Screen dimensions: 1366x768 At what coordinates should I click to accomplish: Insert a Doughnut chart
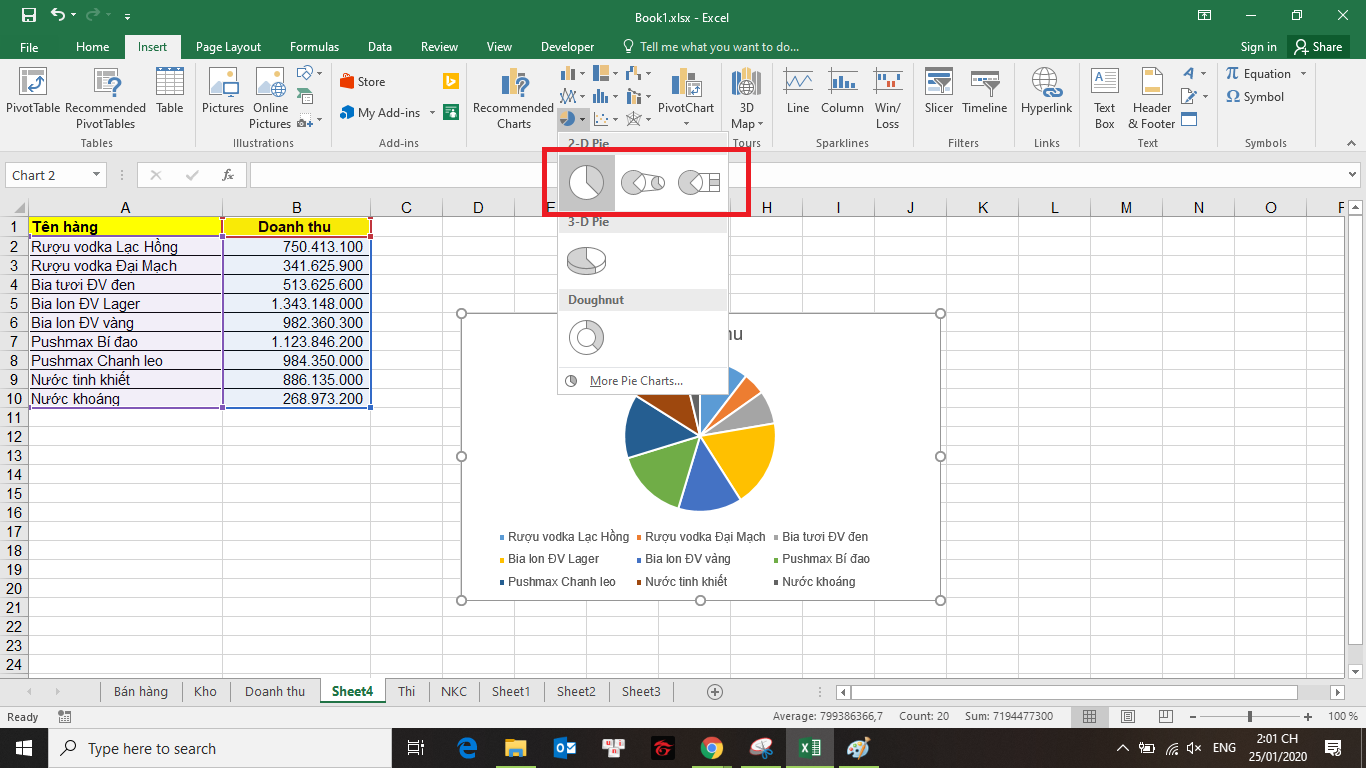586,338
